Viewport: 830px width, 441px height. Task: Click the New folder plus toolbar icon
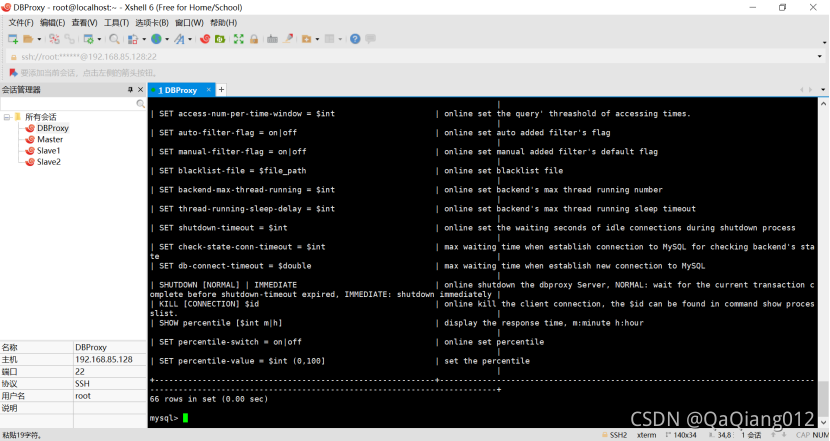click(x=306, y=39)
